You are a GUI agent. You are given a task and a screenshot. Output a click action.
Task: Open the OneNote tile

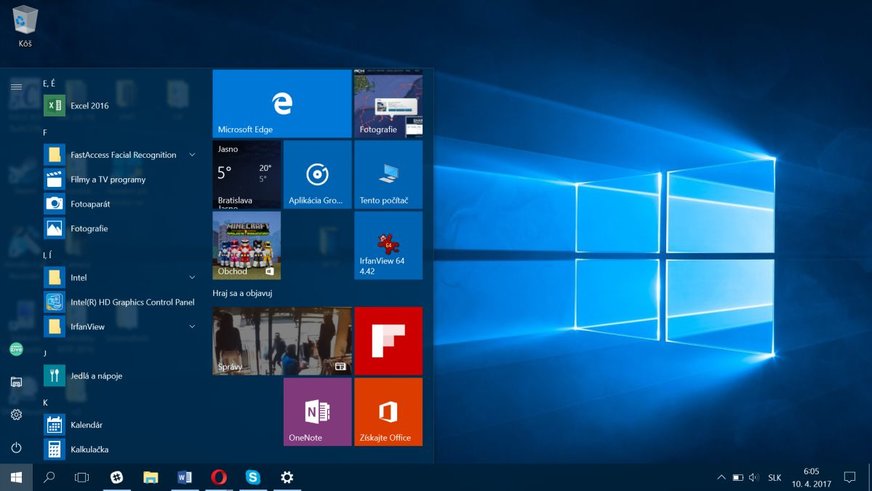(x=317, y=411)
